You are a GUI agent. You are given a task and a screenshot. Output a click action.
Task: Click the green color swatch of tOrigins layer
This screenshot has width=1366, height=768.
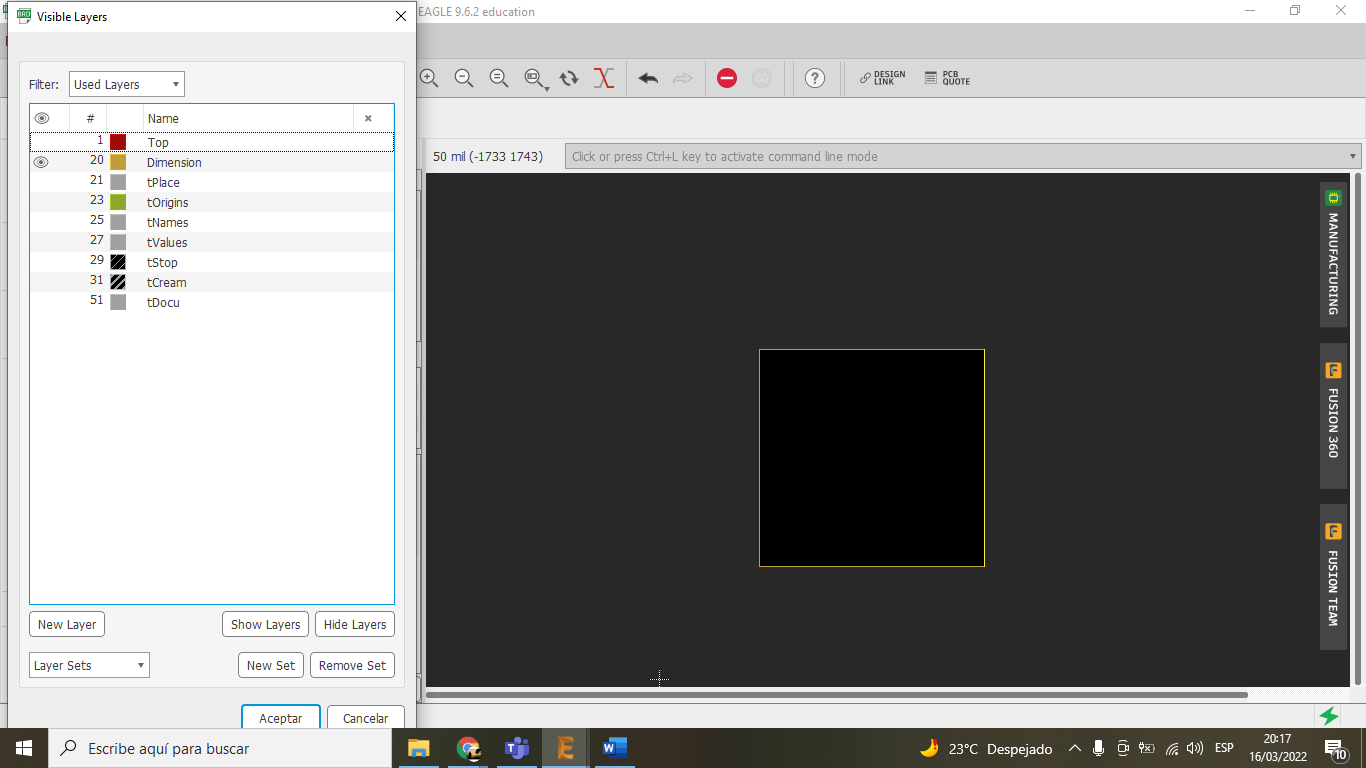(118, 202)
